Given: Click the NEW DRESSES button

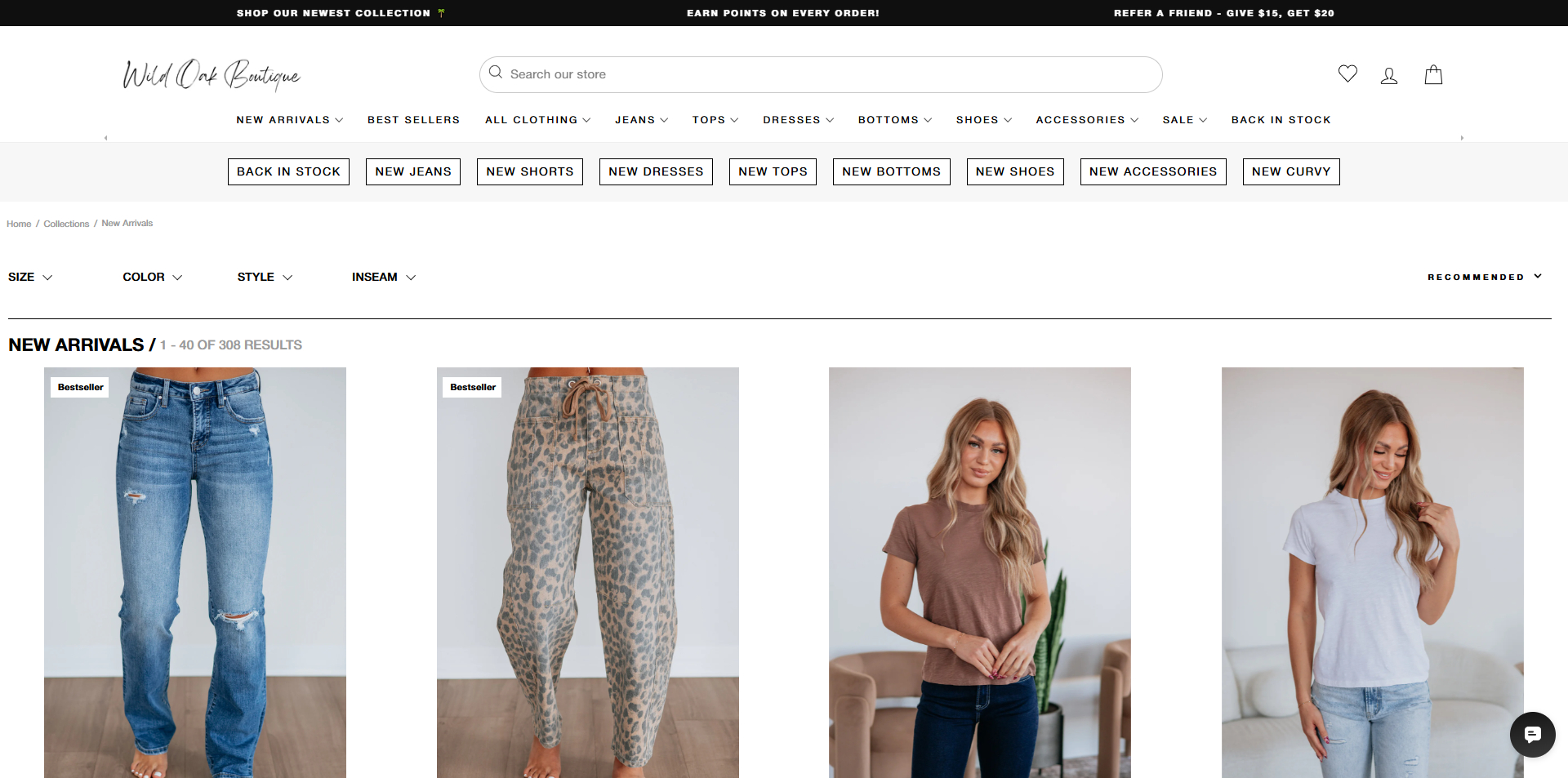Looking at the screenshot, I should click(656, 171).
